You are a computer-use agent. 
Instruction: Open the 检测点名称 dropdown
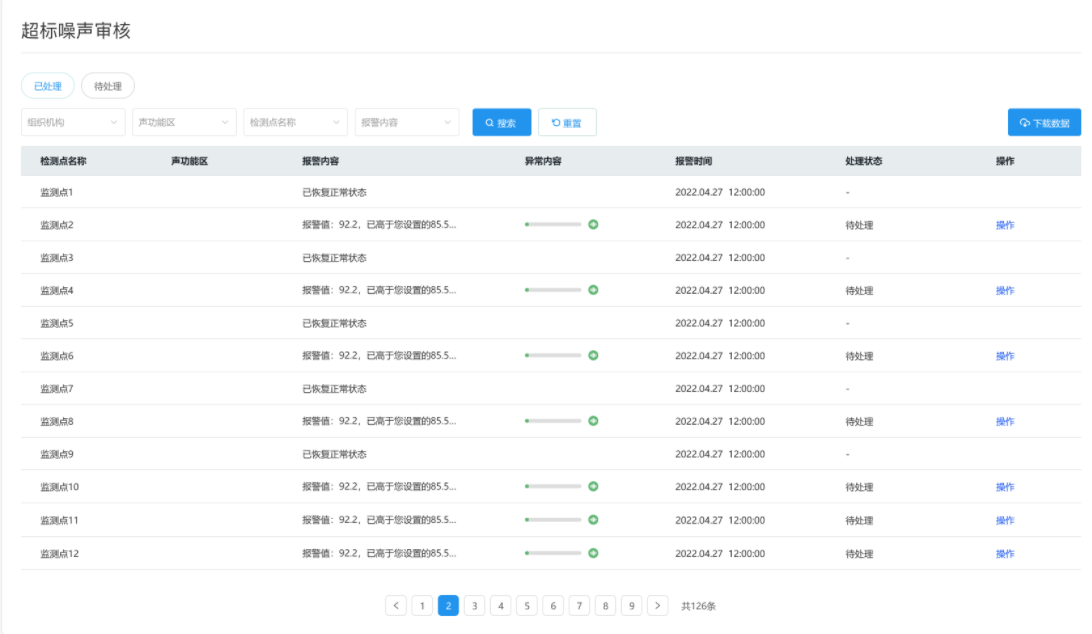tap(295, 122)
